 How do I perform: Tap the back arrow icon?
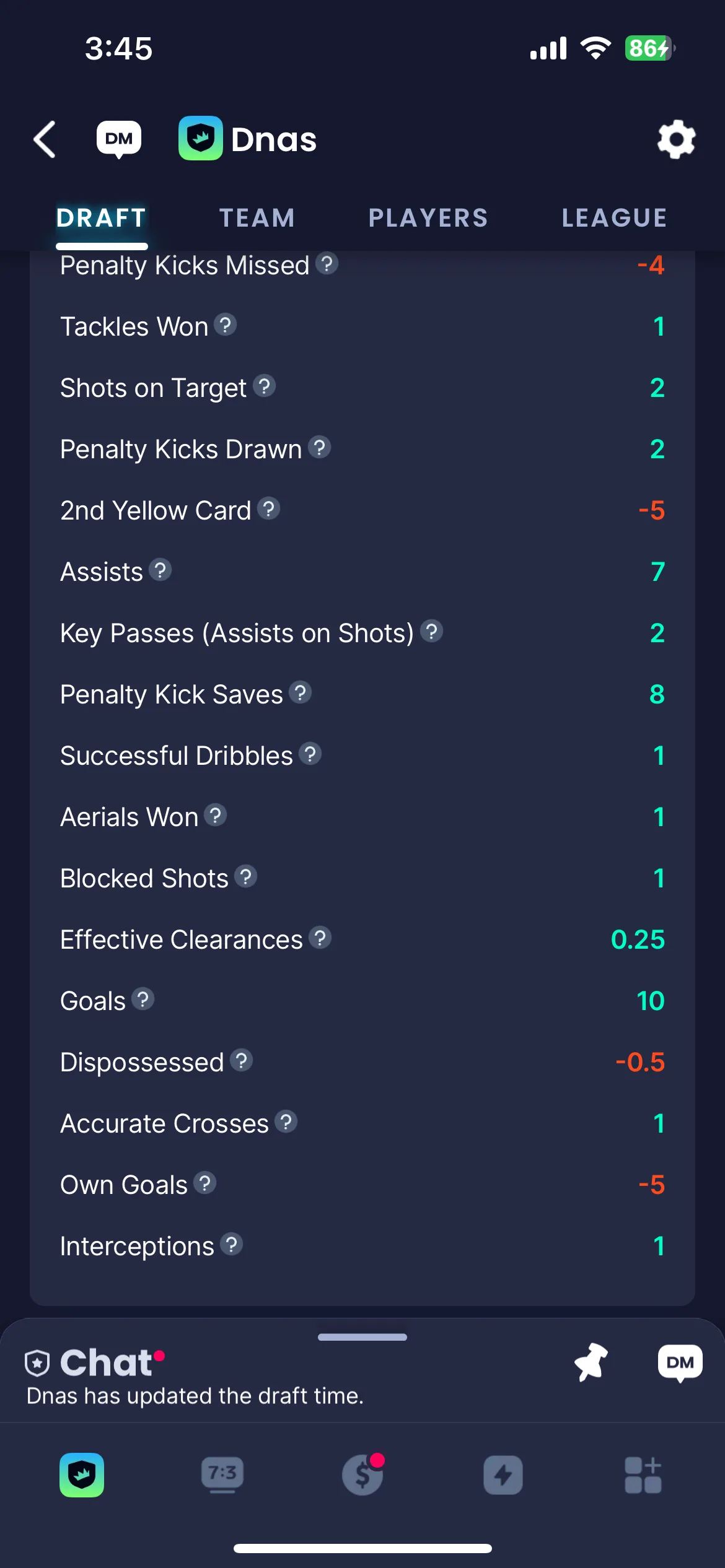(45, 139)
